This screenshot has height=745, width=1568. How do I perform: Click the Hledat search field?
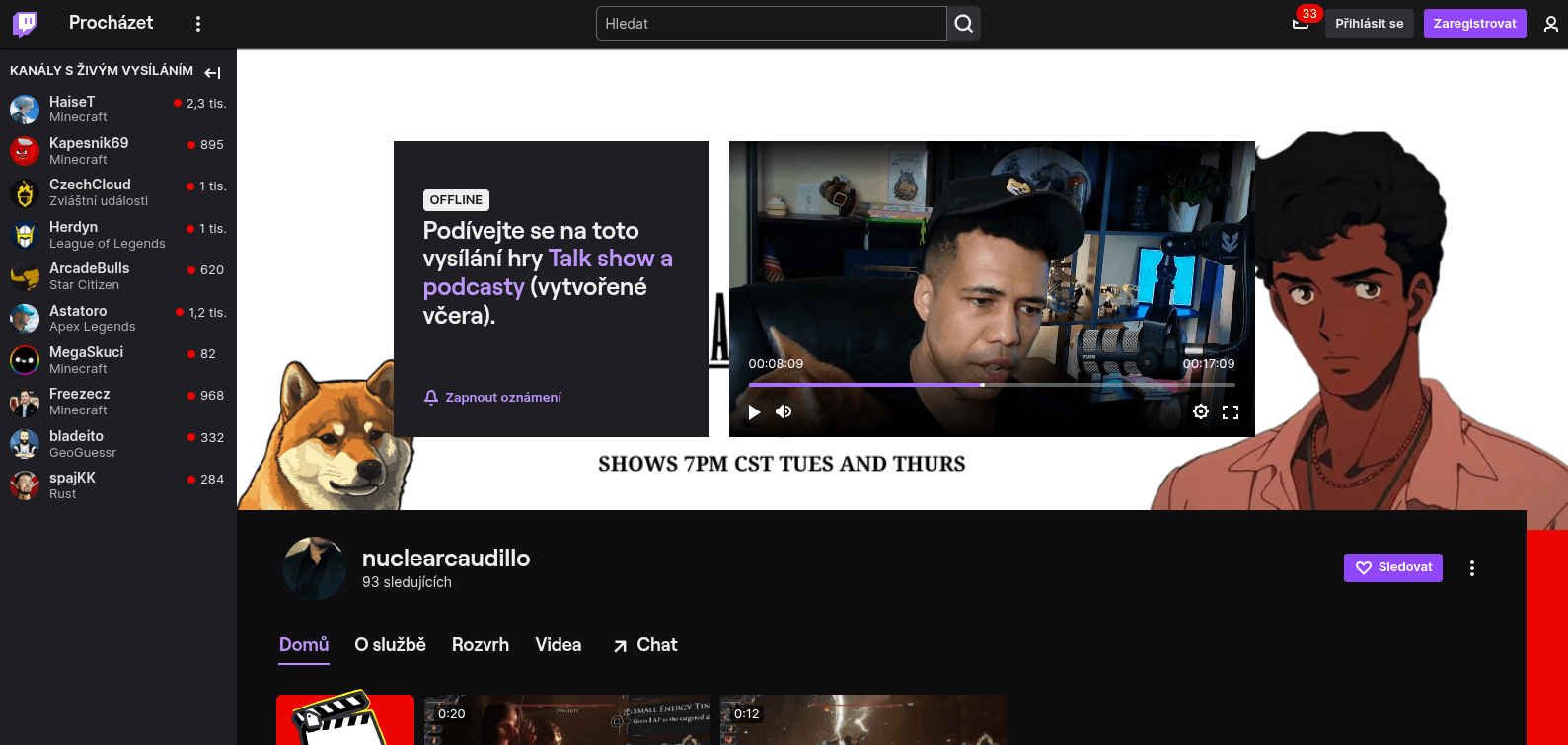coord(770,24)
